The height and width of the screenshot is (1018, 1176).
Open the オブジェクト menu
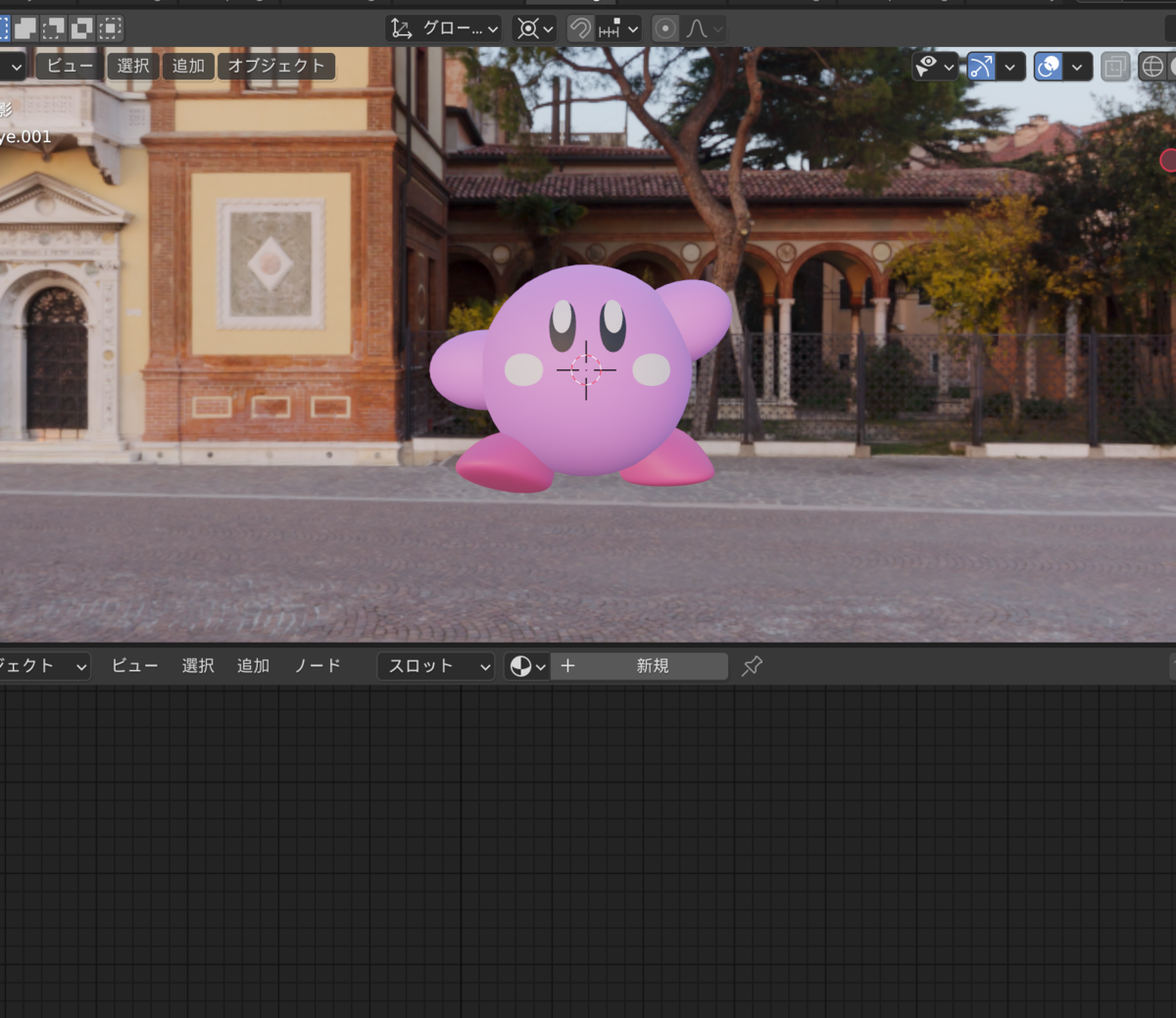click(x=276, y=66)
